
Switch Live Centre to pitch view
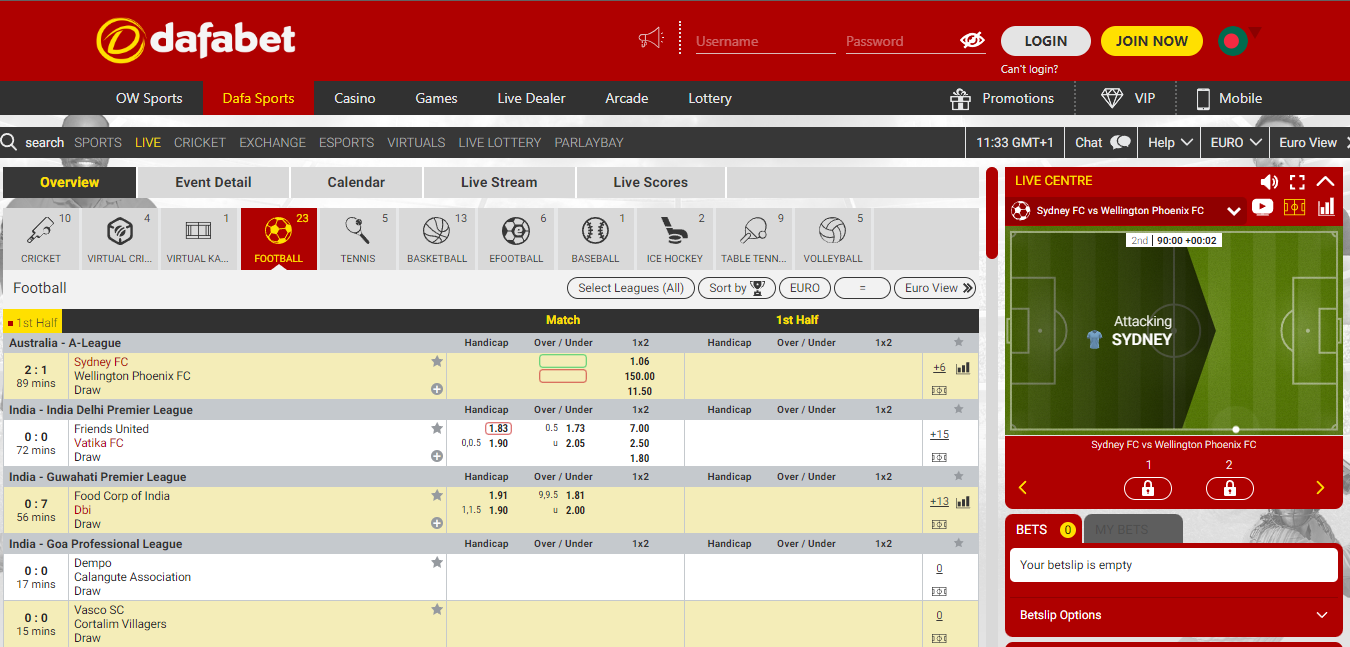click(x=1294, y=208)
